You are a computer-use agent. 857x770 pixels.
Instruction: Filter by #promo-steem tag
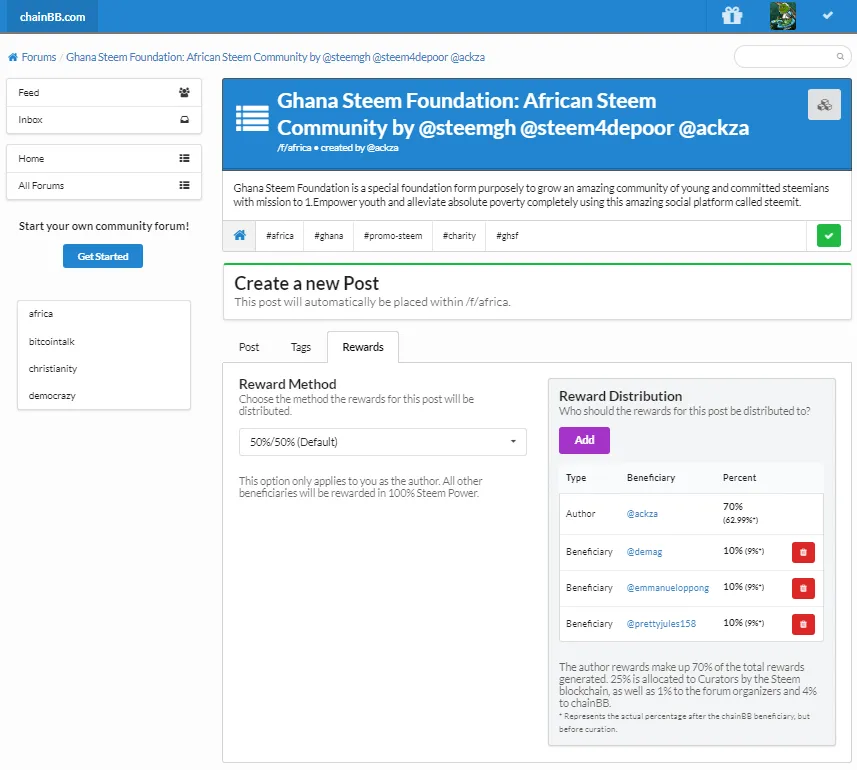click(393, 236)
